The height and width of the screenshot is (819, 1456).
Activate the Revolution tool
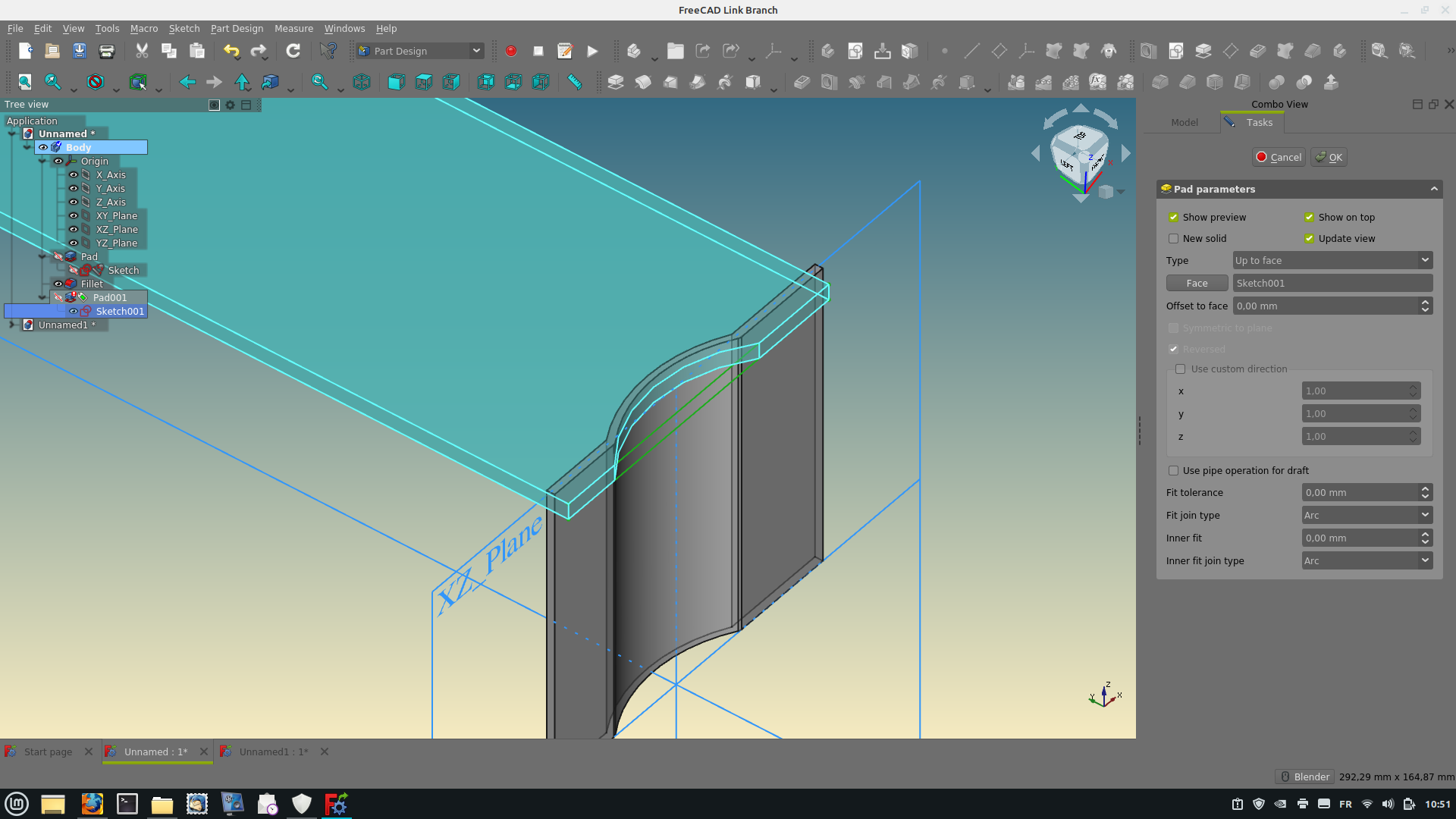pos(644,82)
